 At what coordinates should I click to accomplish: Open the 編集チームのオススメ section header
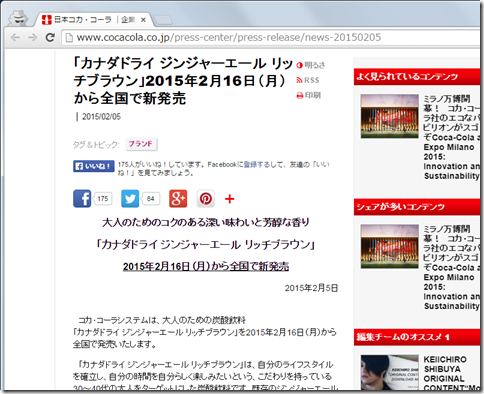click(x=417, y=337)
